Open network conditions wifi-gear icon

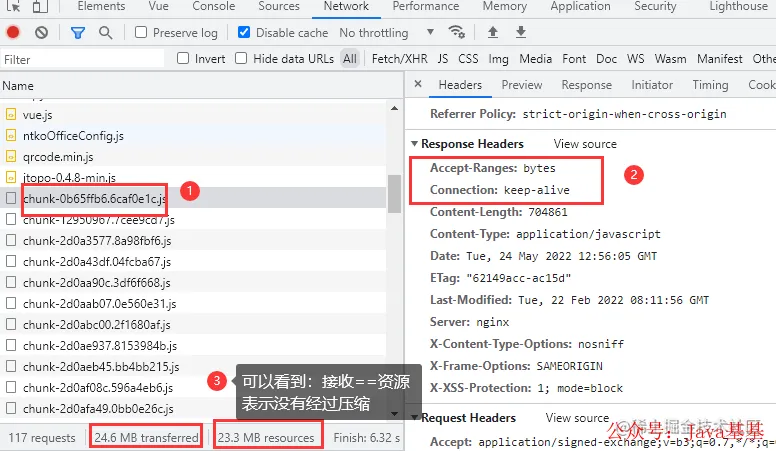456,32
